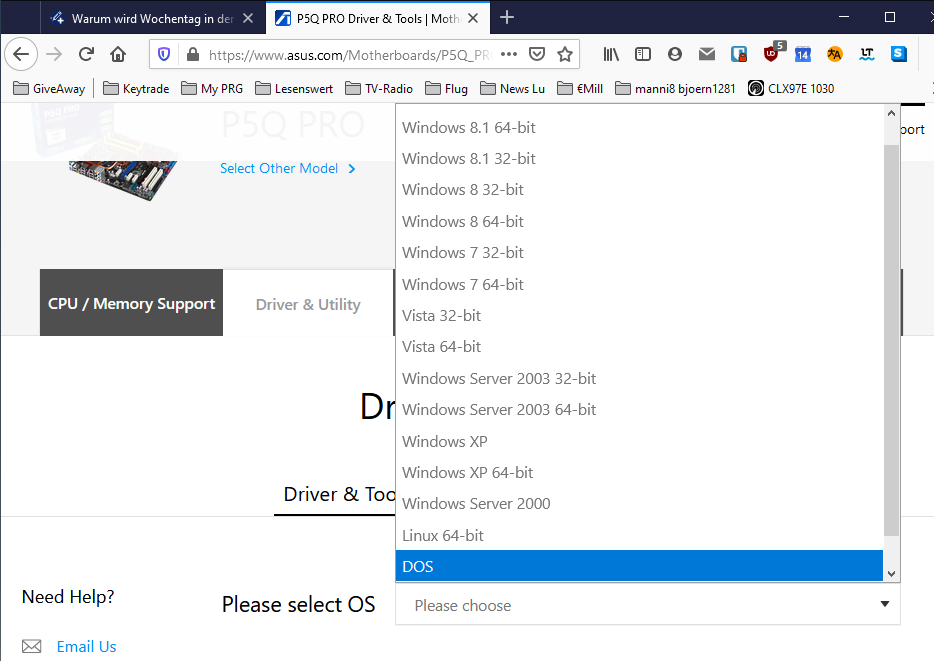Choose Linux 64-bit option
934x661 pixels.
pos(639,535)
